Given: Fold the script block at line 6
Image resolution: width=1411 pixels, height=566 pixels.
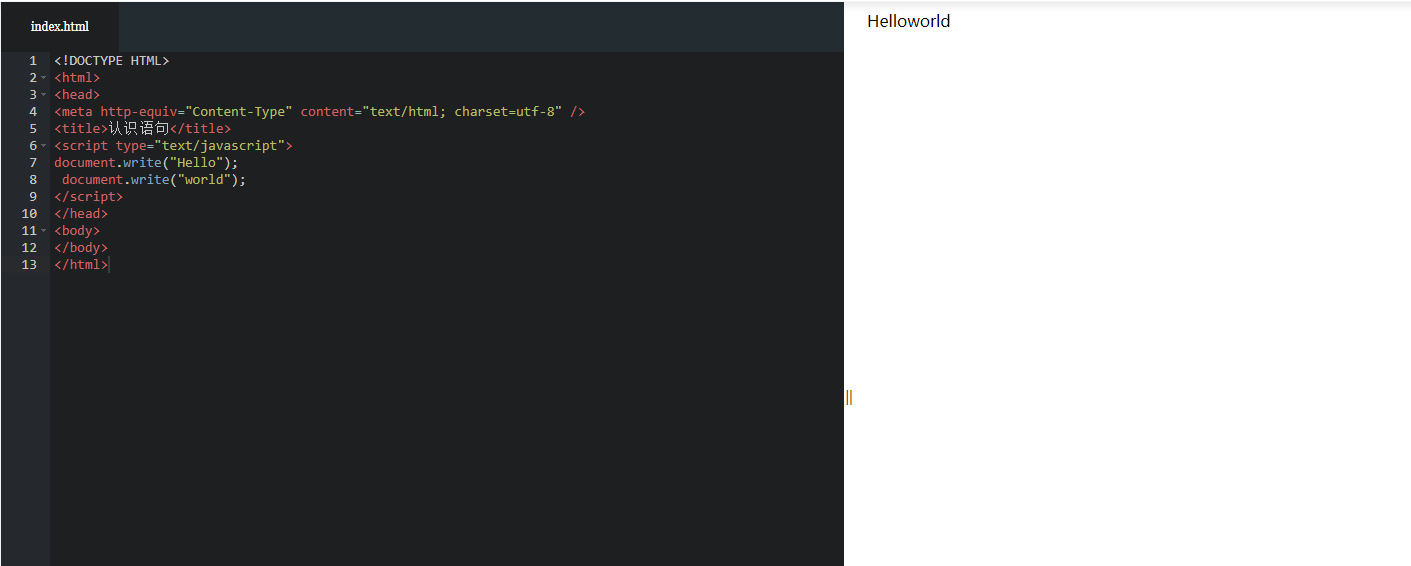Looking at the screenshot, I should click(44, 146).
